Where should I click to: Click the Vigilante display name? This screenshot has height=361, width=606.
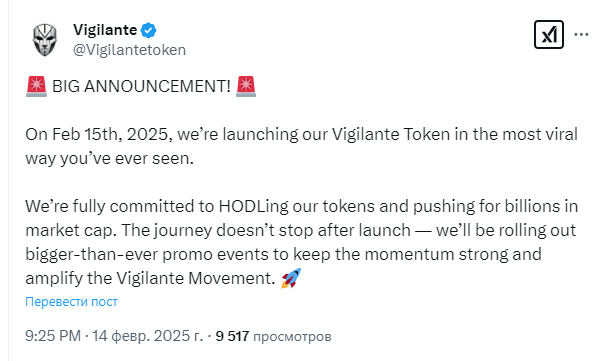click(x=105, y=30)
